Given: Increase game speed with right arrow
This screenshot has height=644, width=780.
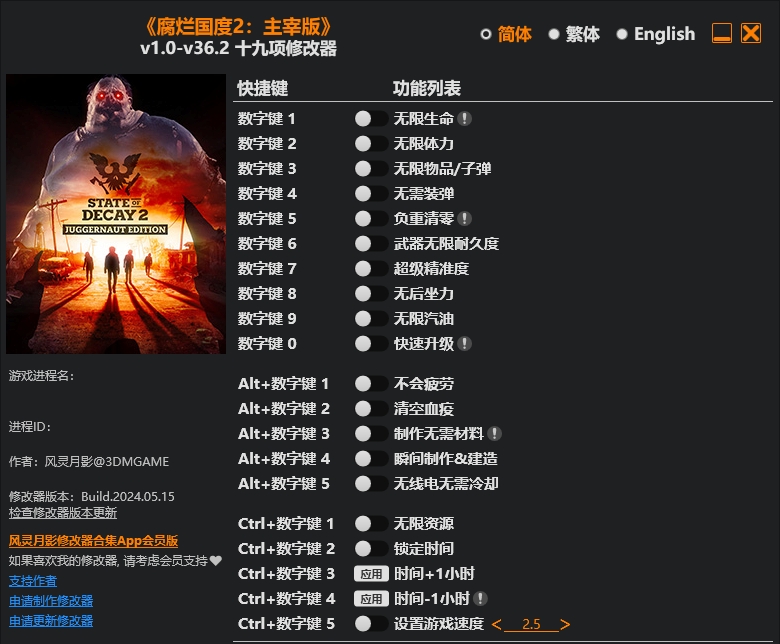Looking at the screenshot, I should [565, 624].
